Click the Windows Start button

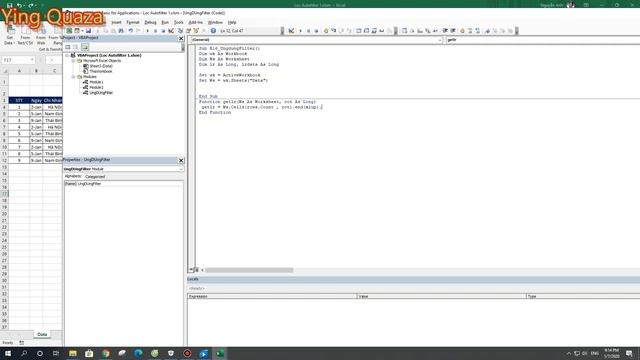8,353
